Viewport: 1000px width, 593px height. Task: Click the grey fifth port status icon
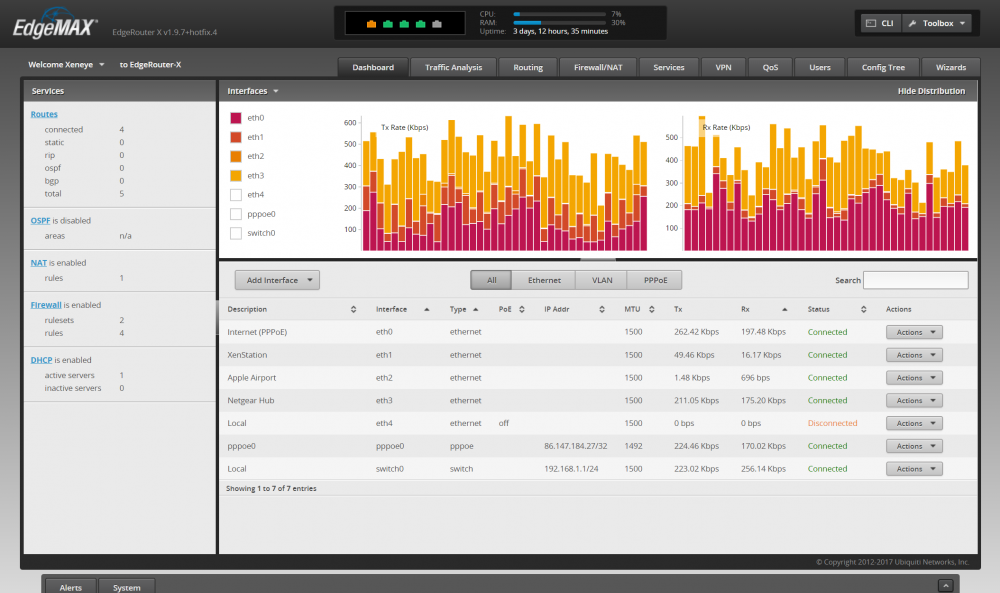437,24
